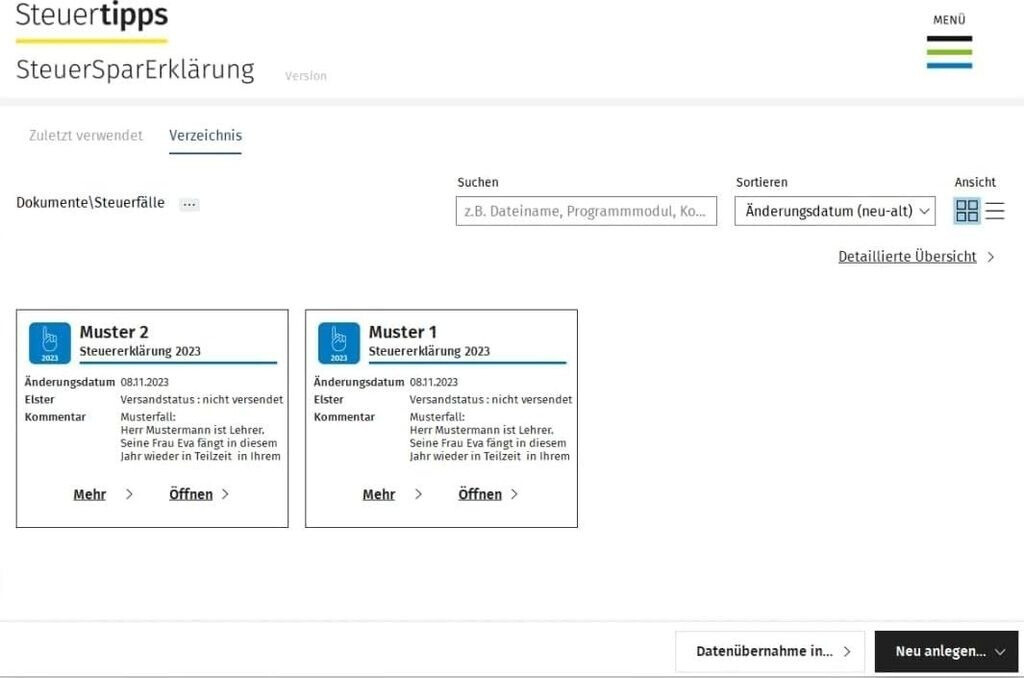Select the Verzeichnis tab
1024x678 pixels.
[205, 135]
